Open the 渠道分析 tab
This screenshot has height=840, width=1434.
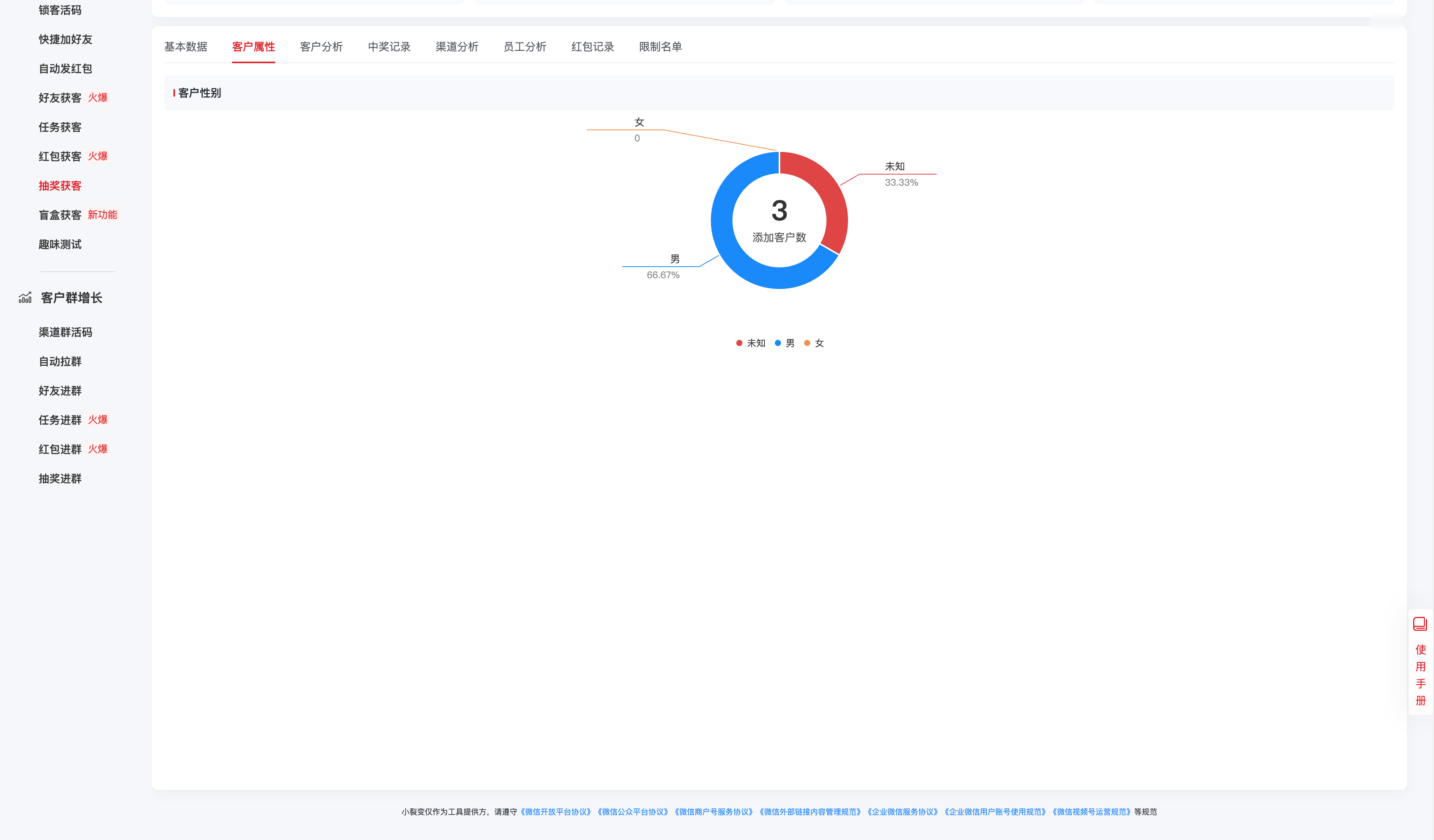(457, 47)
